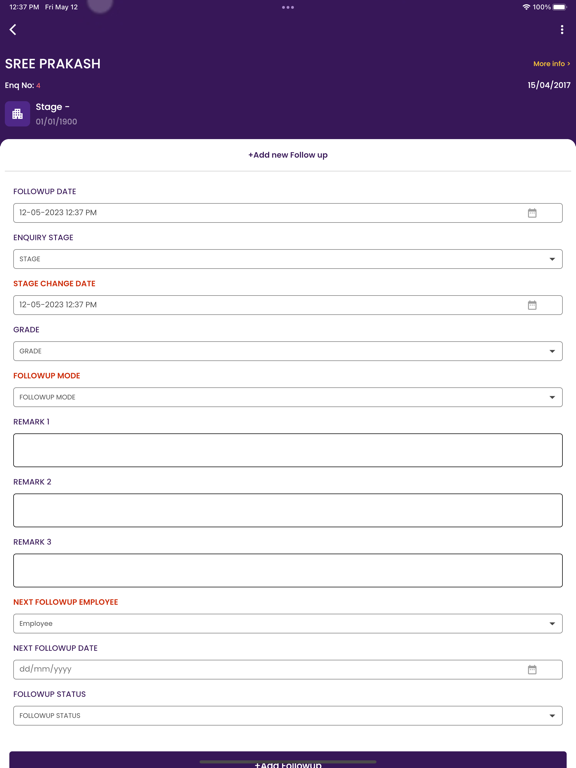
Task: Tap the building stage icon
Action: tap(18, 114)
